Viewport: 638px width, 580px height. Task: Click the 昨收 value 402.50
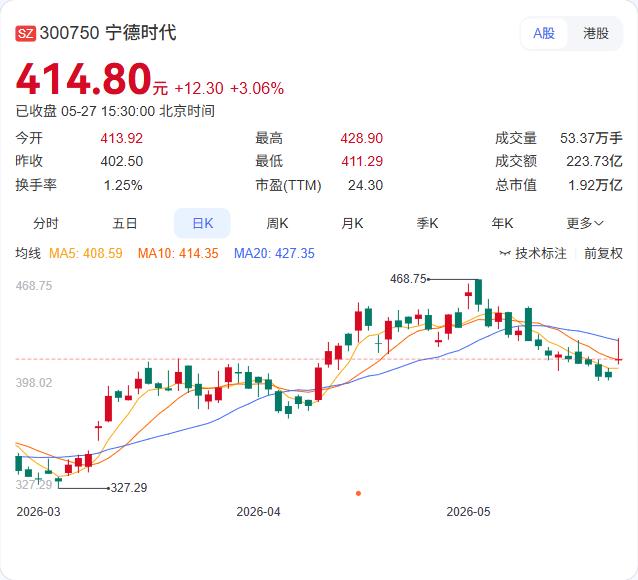(x=122, y=161)
